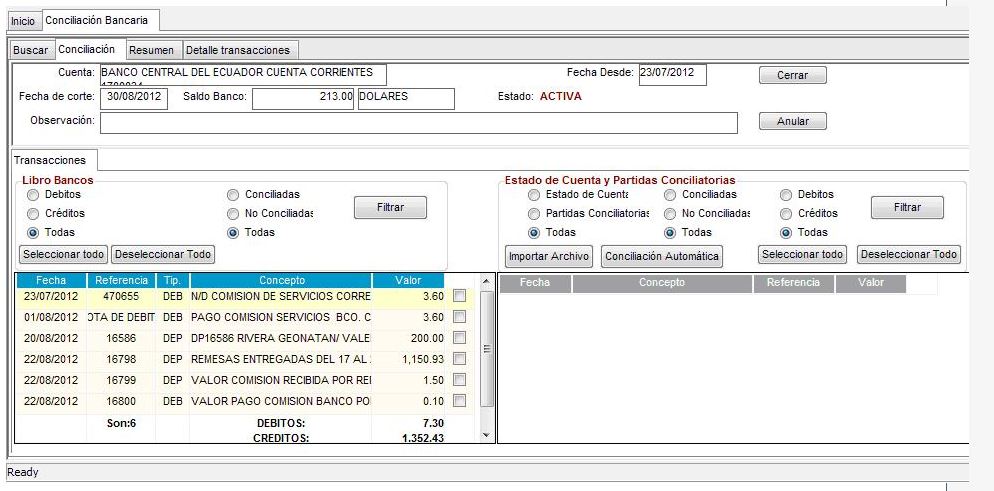
Task: Click Concepto header in Estado de Cuenta table
Action: 662,283
